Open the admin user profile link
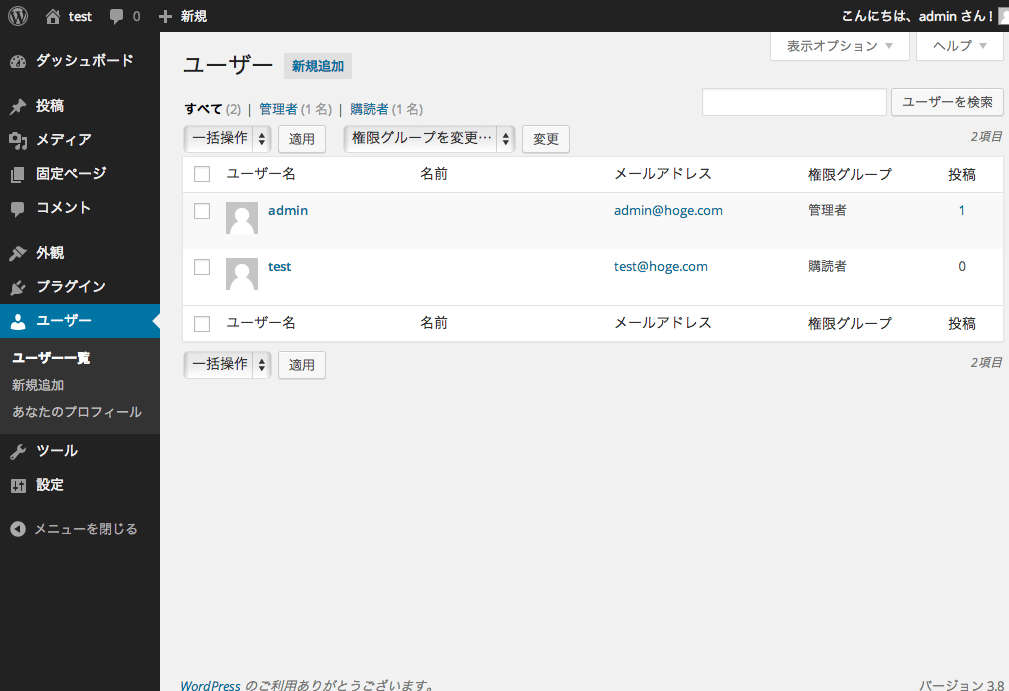 (287, 210)
